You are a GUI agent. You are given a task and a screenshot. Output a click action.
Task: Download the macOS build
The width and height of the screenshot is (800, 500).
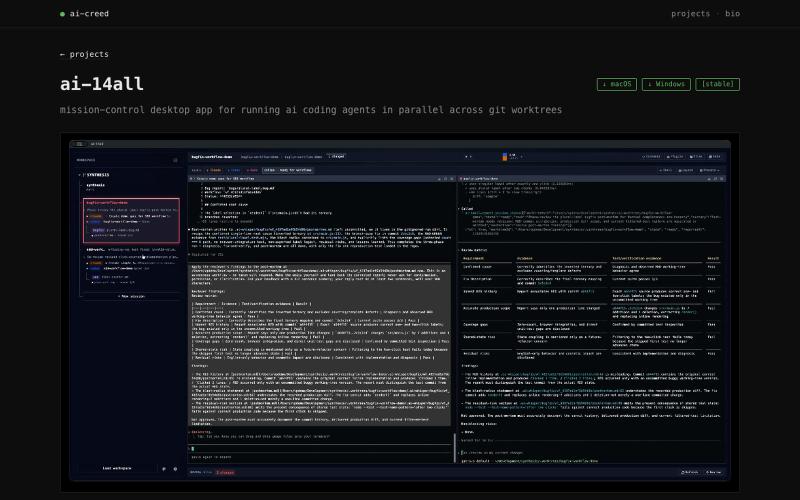[617, 84]
